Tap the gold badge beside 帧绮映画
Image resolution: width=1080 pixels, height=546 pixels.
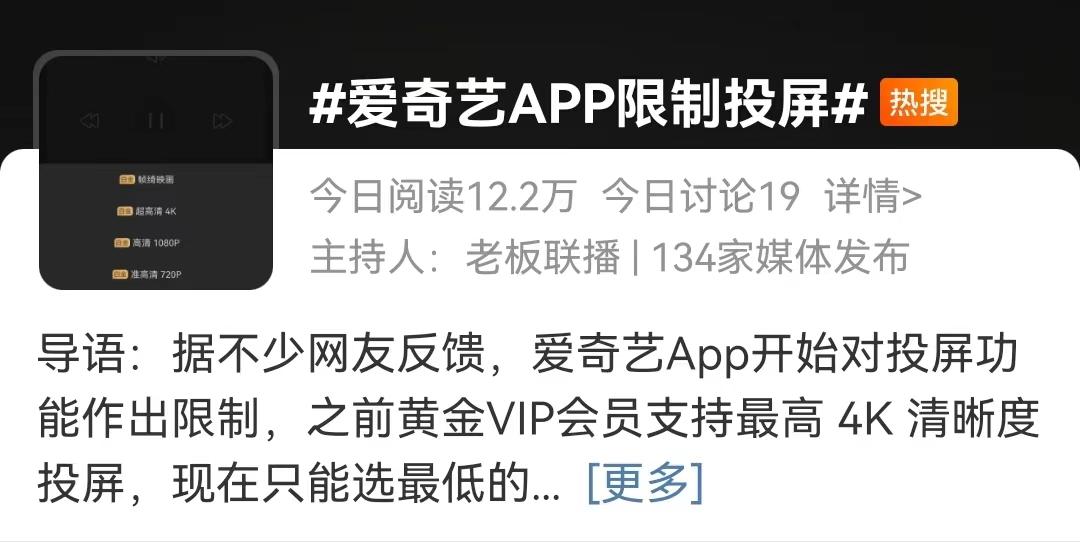[127, 180]
